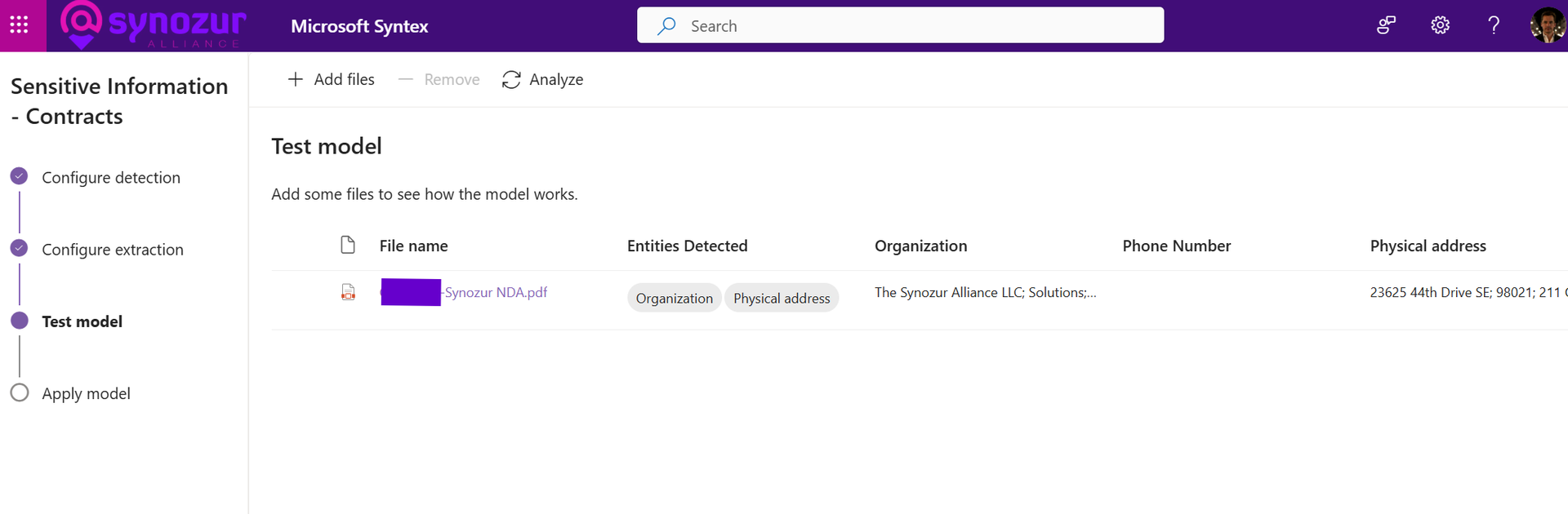
Task: Click 'Add some files to see how the model works.'
Action: (x=425, y=194)
